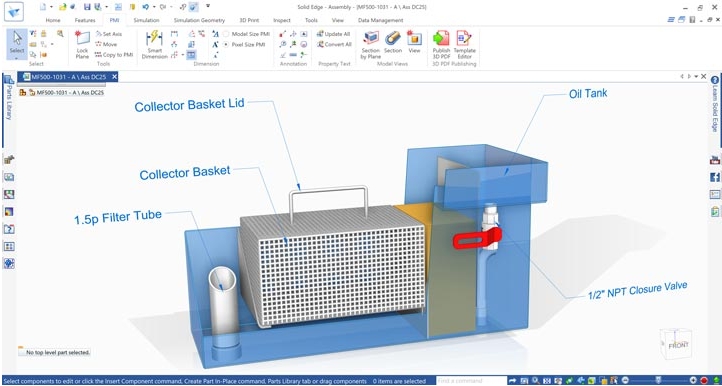The height and width of the screenshot is (386, 722).
Task: Click Section by Plane icon
Action: point(371,45)
